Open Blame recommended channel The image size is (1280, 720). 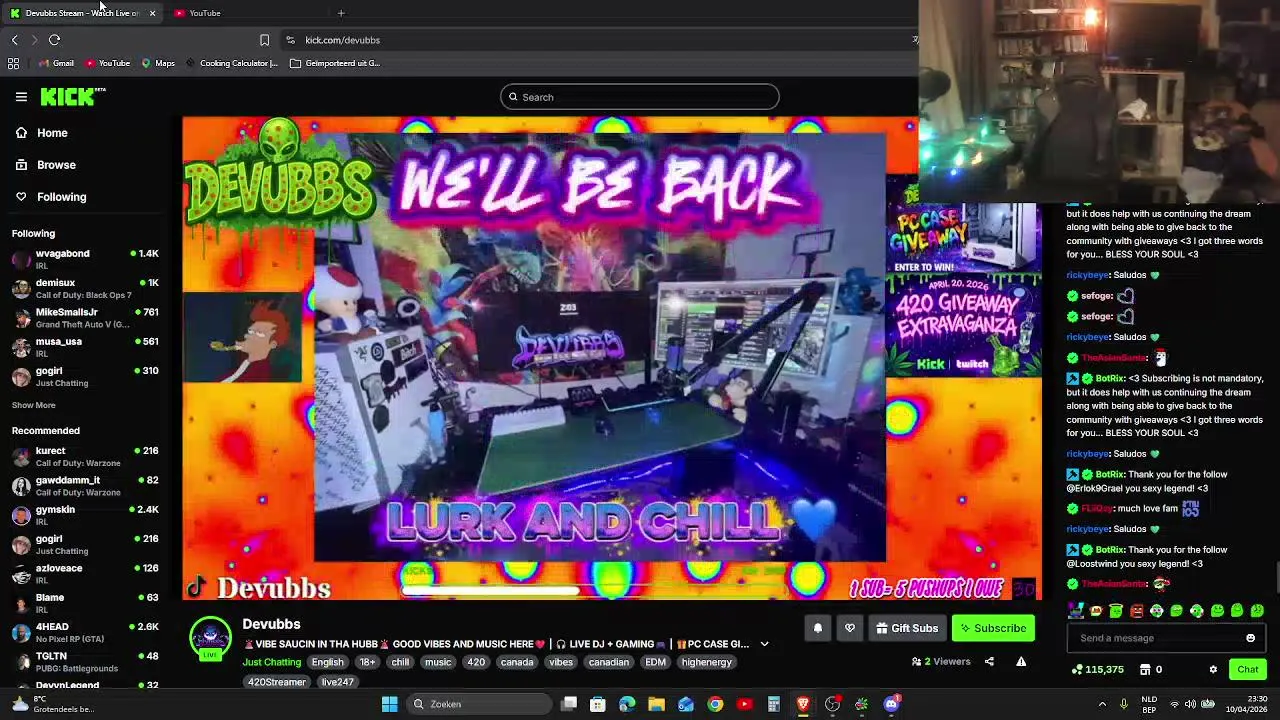pos(85,603)
